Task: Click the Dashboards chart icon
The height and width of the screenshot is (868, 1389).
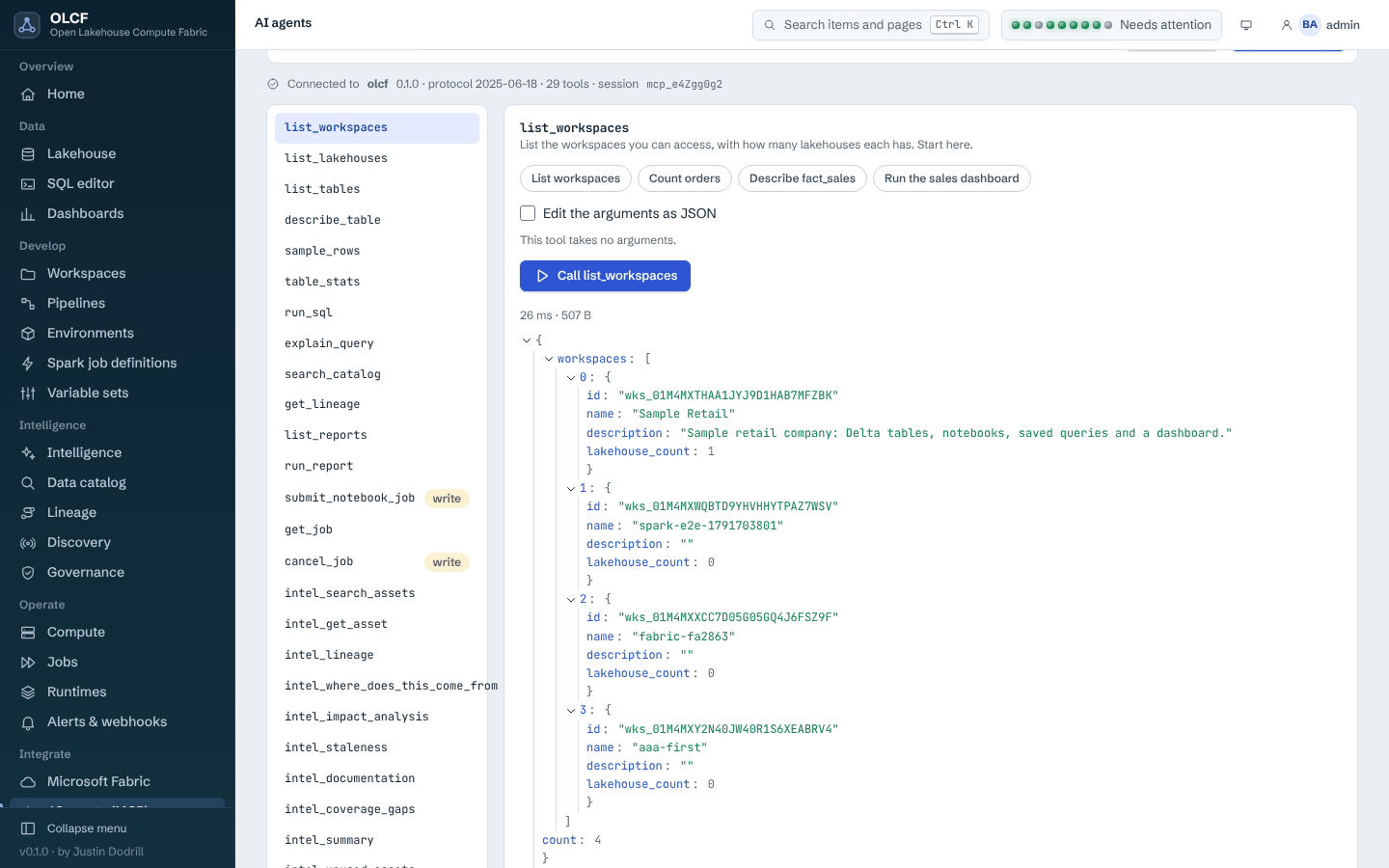Action: click(x=28, y=214)
